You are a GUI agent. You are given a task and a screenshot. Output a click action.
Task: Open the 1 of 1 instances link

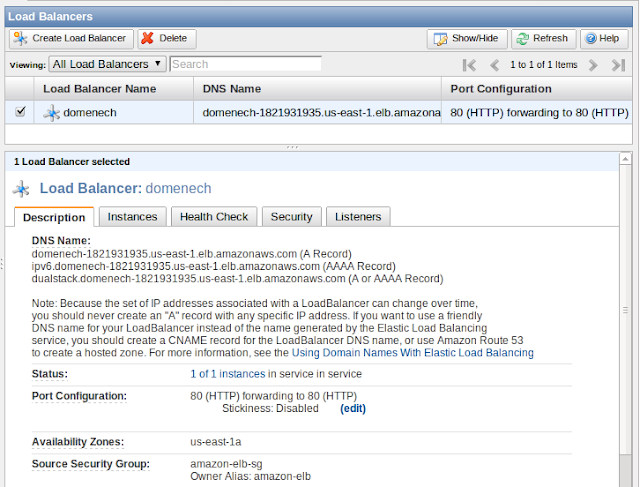point(228,374)
